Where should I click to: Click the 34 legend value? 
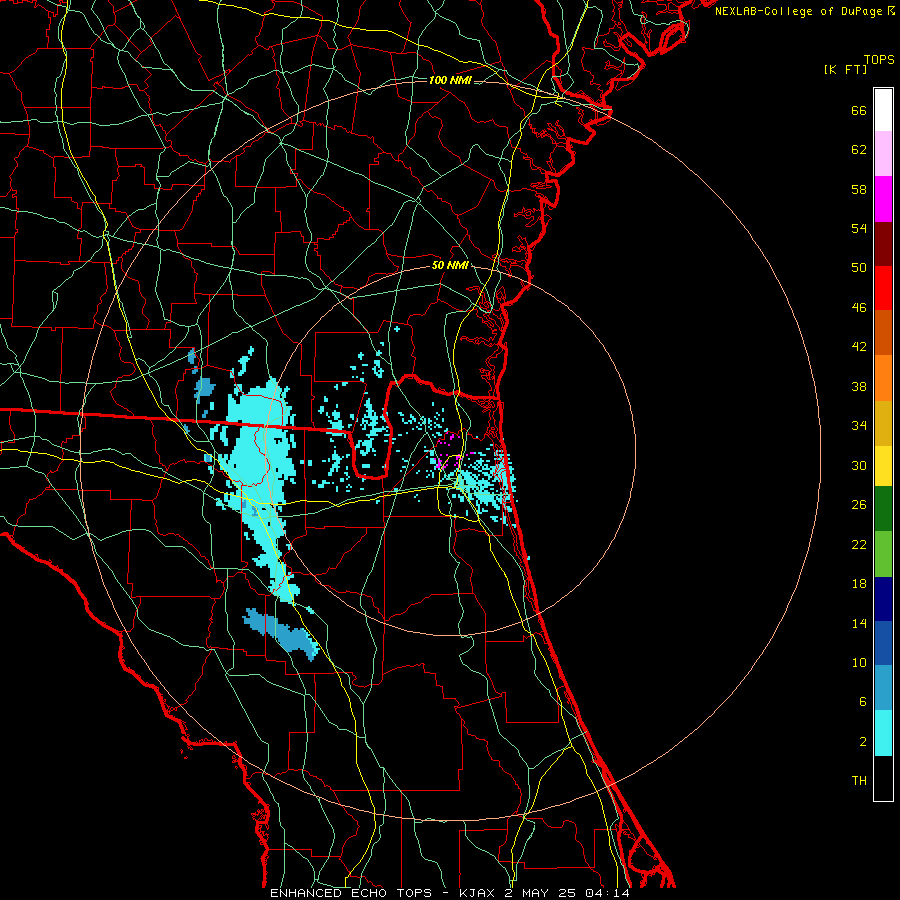(x=859, y=426)
